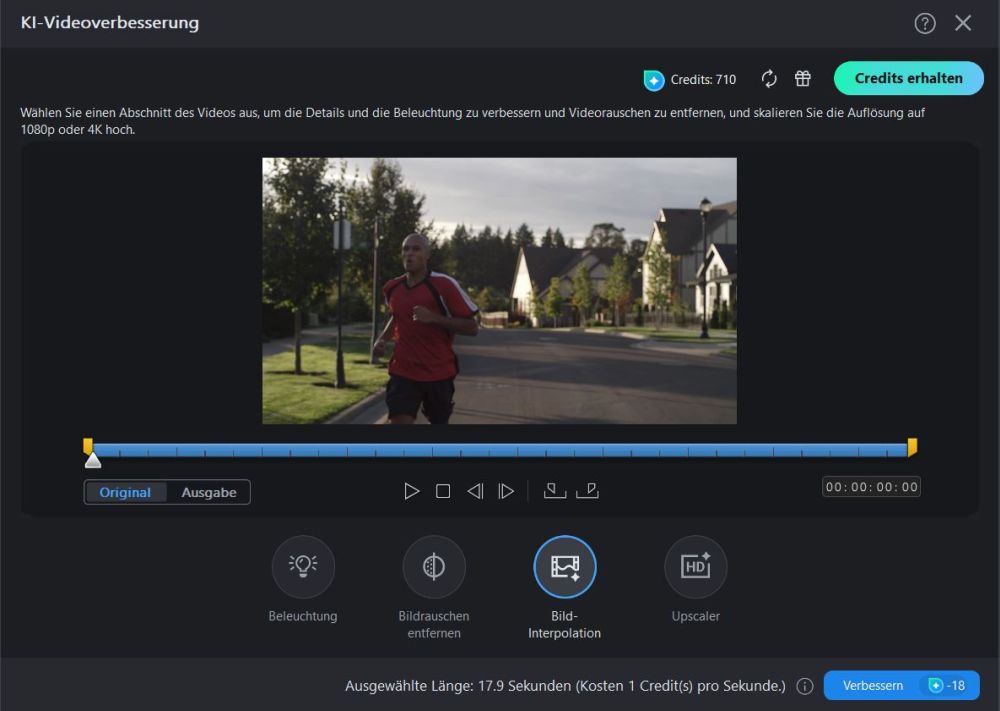
Task: Select the Bild-Interpolation option
Action: pyautogui.click(x=564, y=566)
